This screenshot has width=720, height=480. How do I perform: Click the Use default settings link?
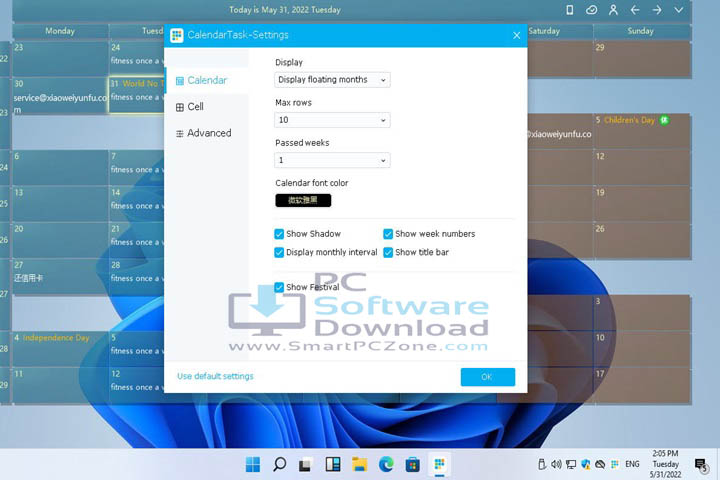(x=215, y=376)
